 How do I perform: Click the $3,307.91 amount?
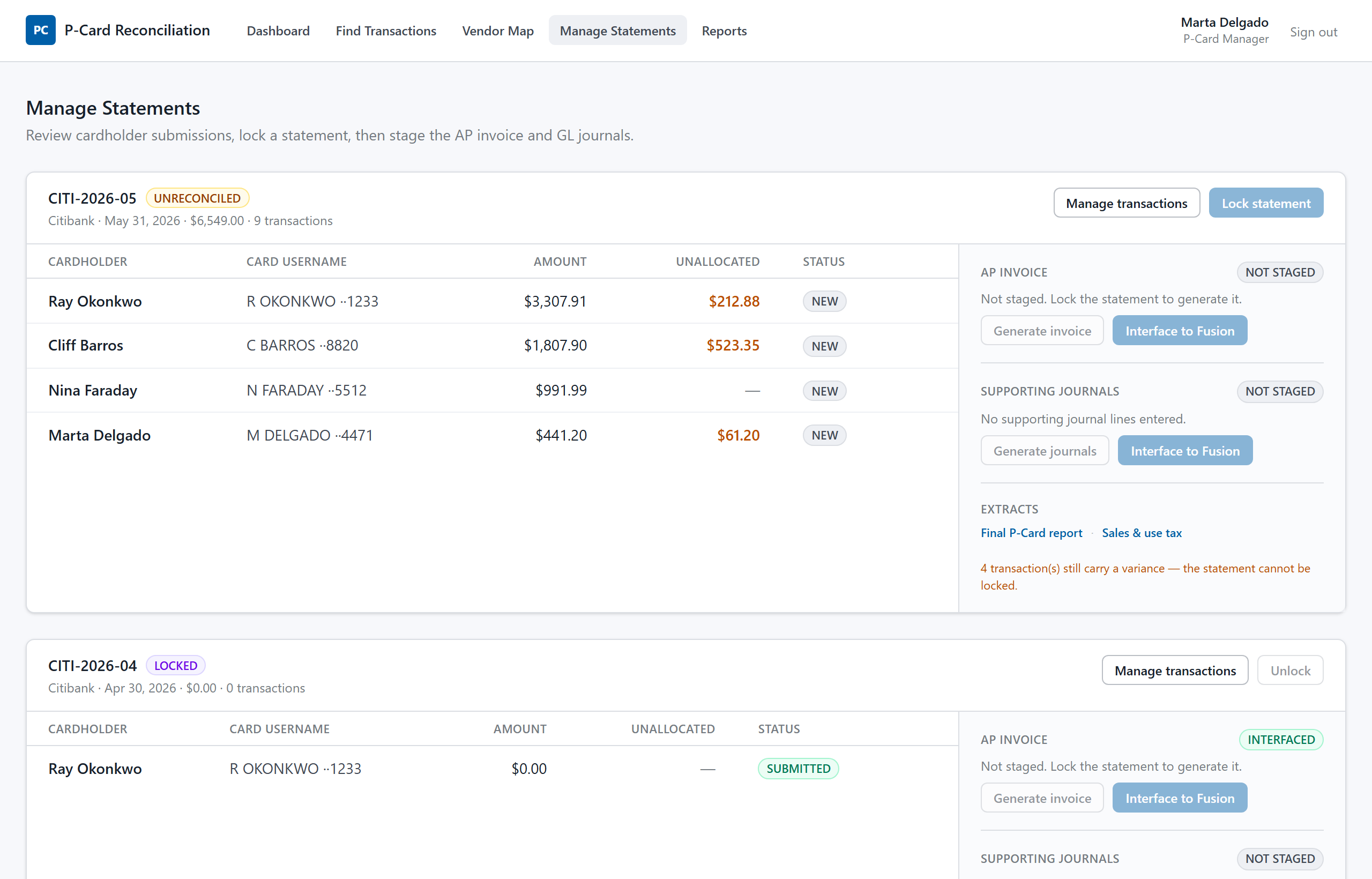(555, 301)
